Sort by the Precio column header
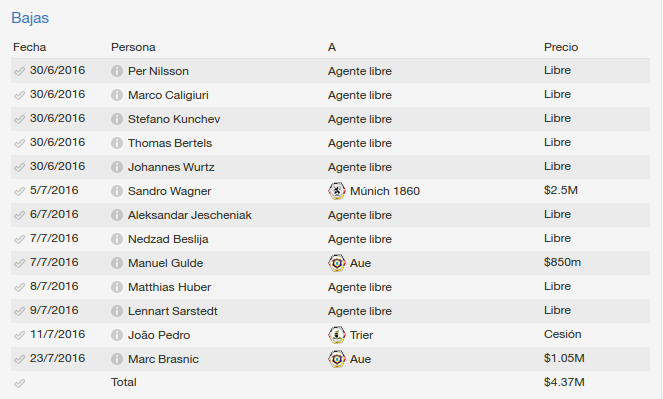This screenshot has width=663, height=399. (561, 47)
